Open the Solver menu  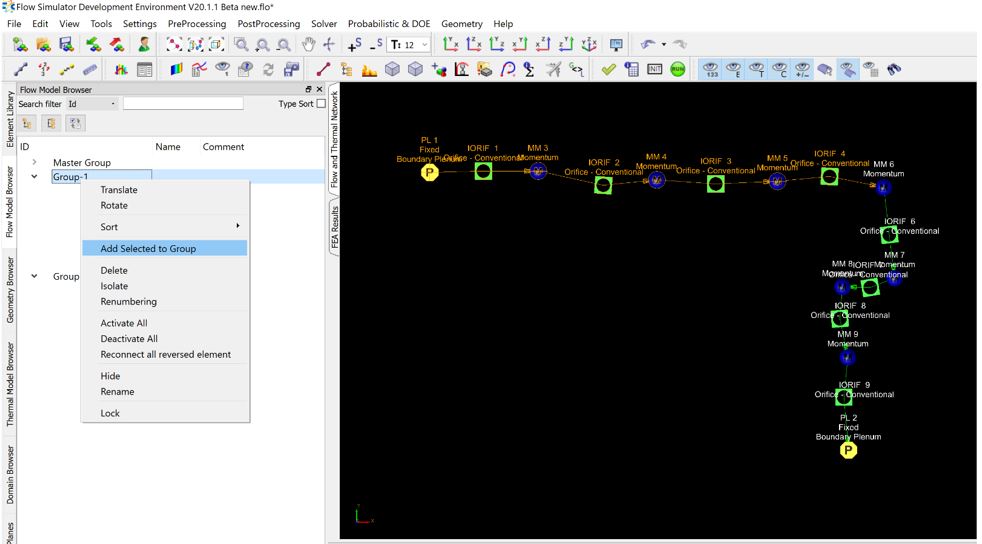tap(324, 23)
